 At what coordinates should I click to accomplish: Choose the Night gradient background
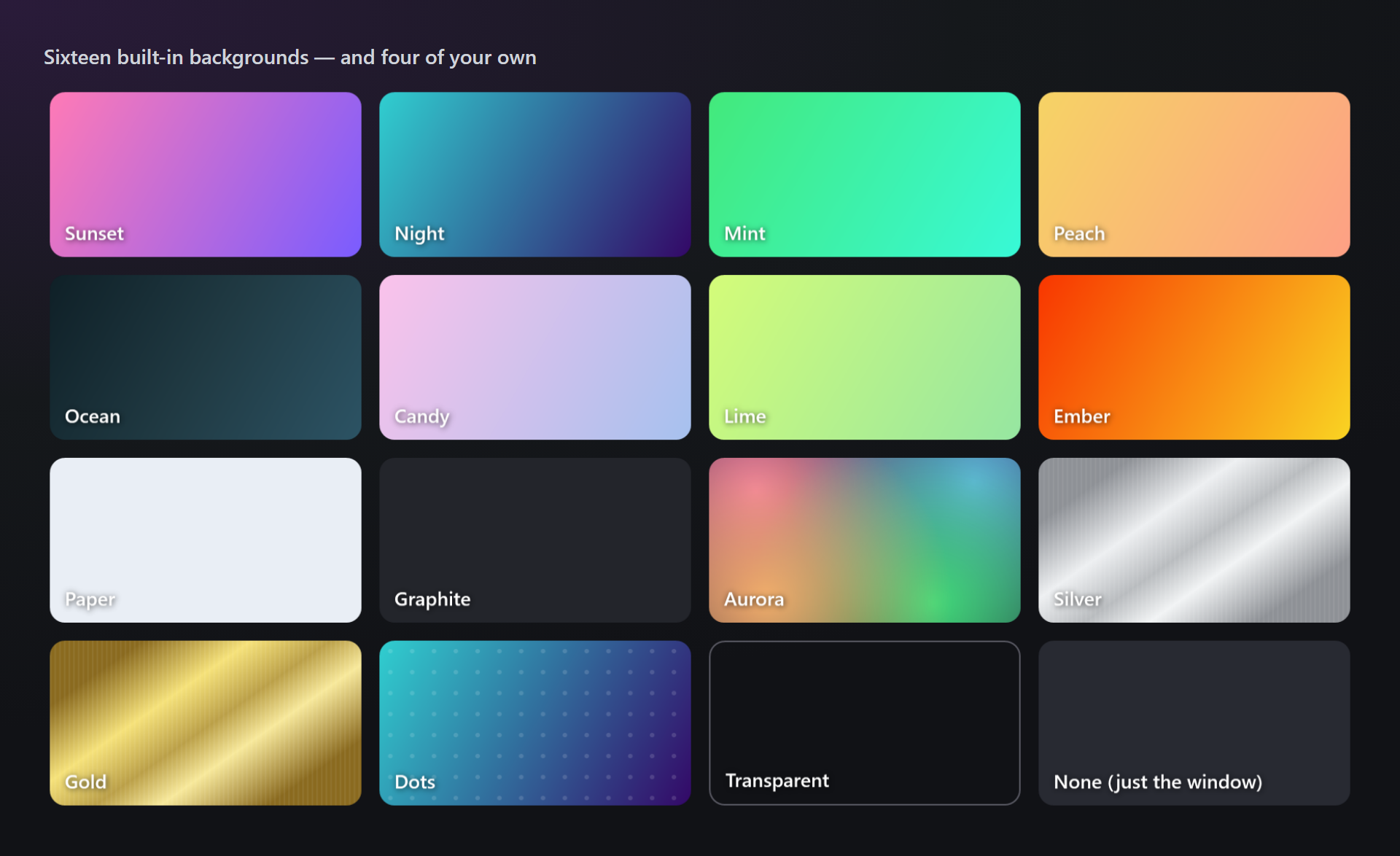click(x=535, y=174)
